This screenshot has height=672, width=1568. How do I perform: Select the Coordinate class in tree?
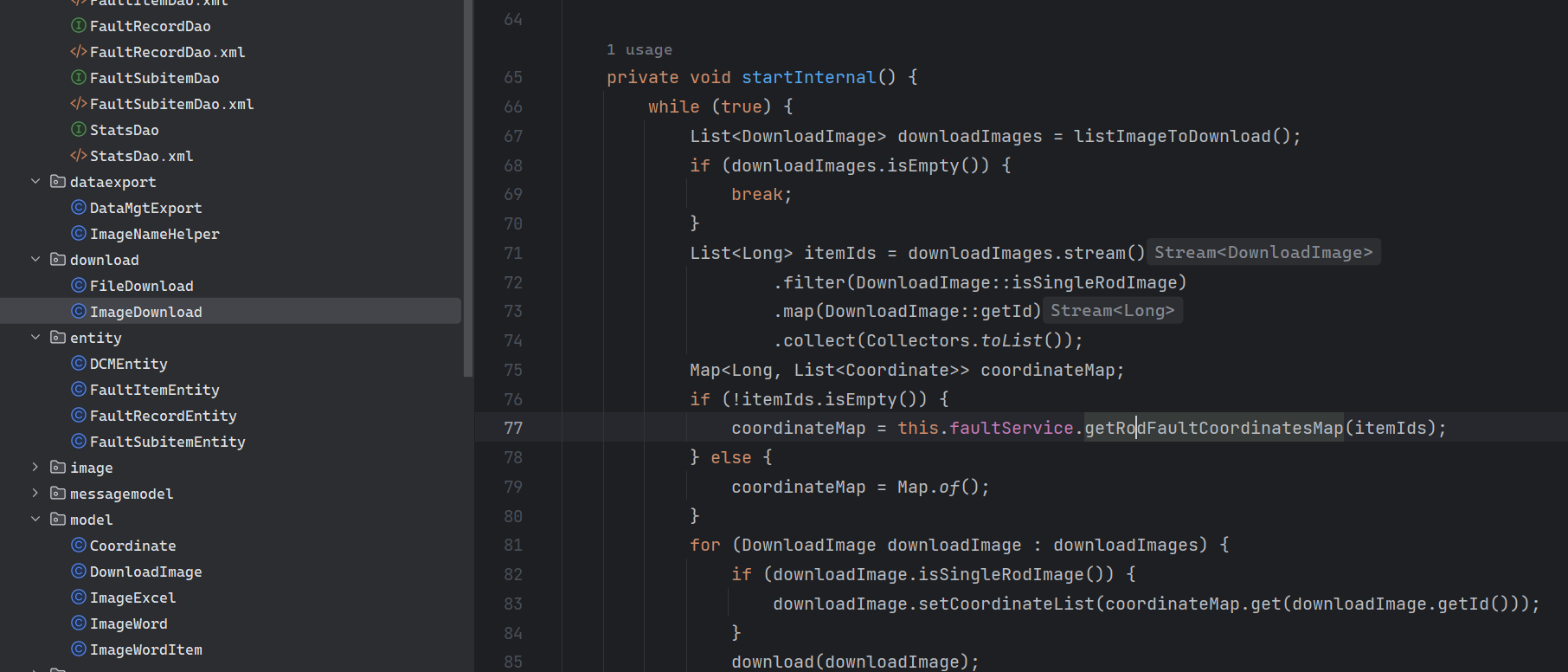pos(133,546)
